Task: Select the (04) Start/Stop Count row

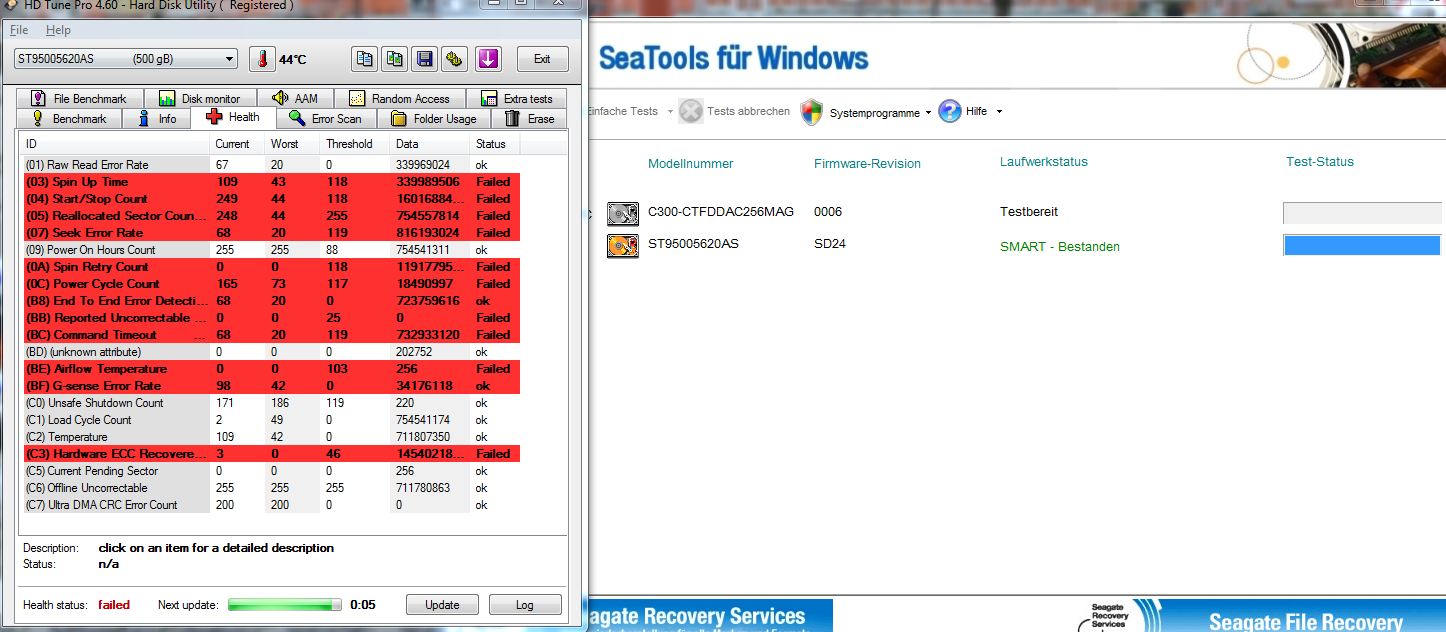Action: (271, 198)
